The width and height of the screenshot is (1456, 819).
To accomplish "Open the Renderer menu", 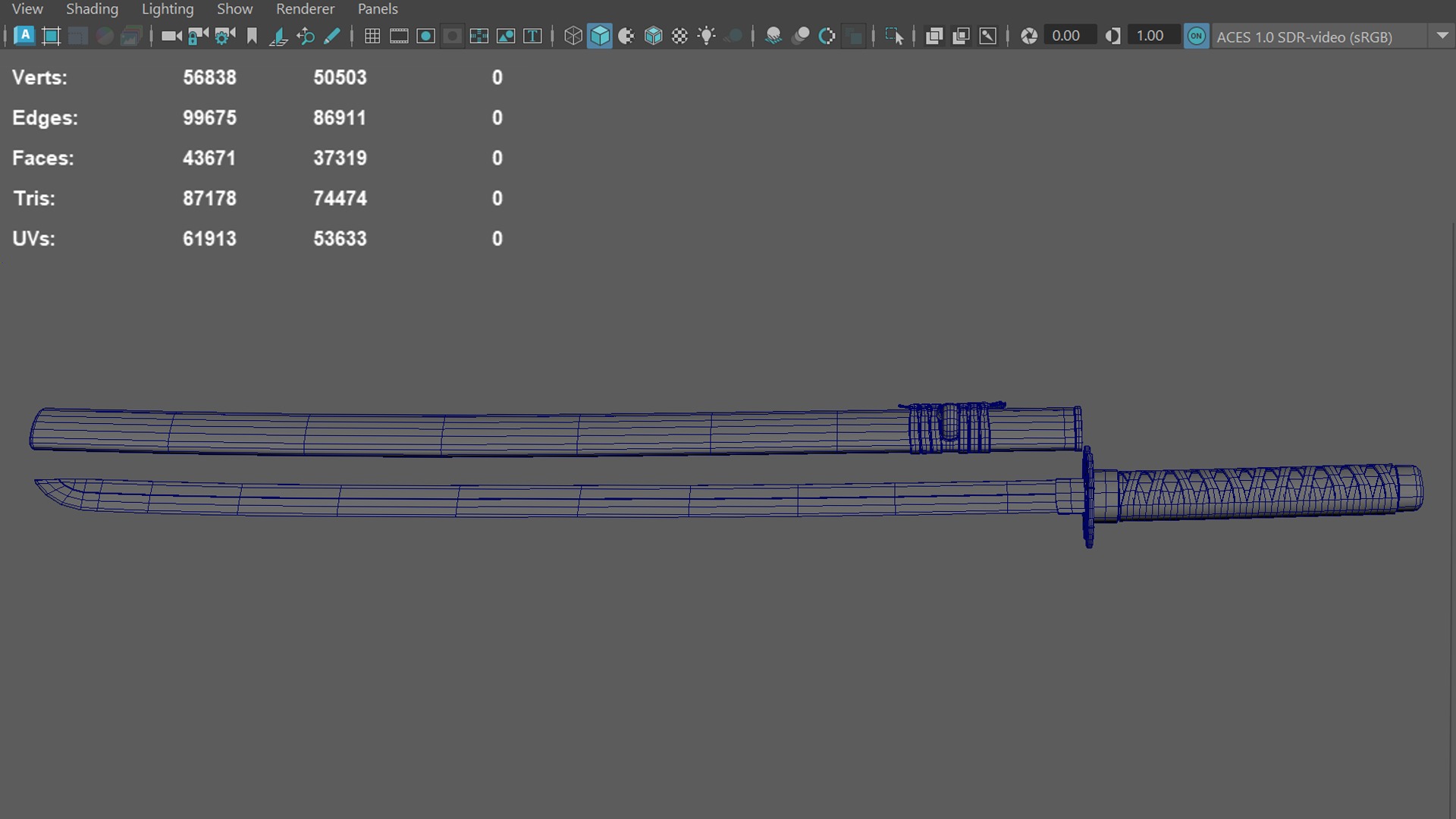I will [x=305, y=9].
